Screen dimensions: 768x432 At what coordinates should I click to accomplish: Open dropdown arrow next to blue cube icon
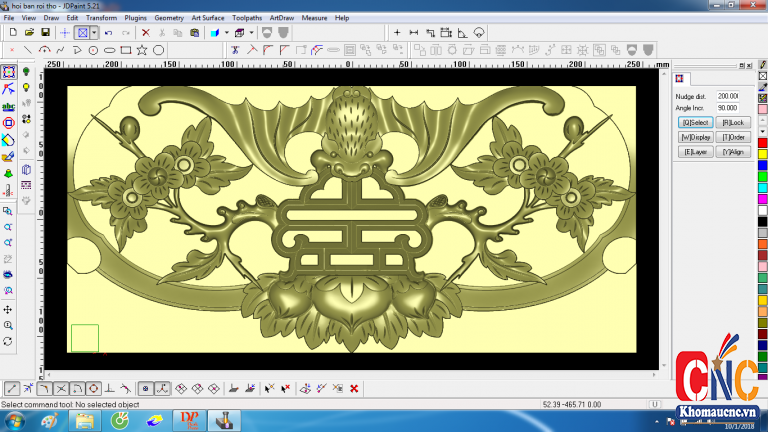226,33
